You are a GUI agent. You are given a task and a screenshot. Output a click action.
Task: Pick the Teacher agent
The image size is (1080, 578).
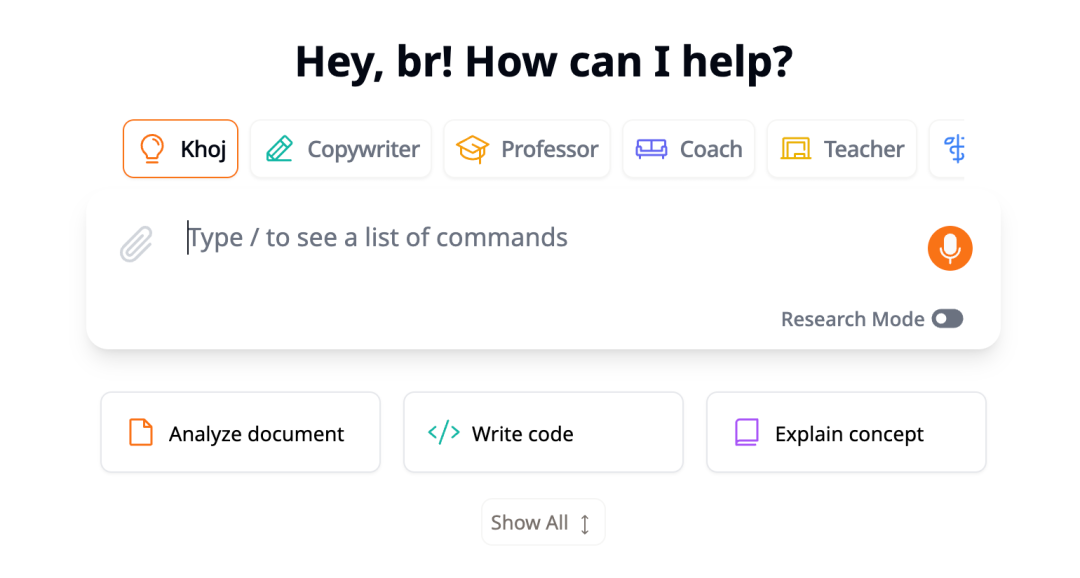click(x=842, y=149)
